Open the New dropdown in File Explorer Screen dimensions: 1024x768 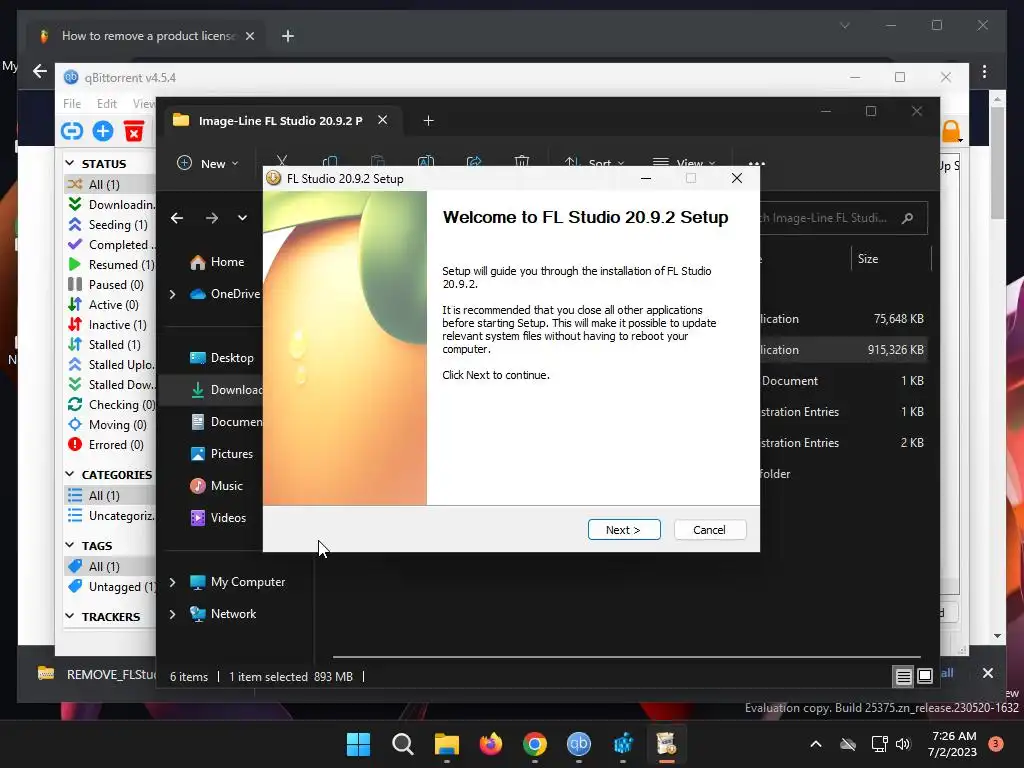click(208, 163)
